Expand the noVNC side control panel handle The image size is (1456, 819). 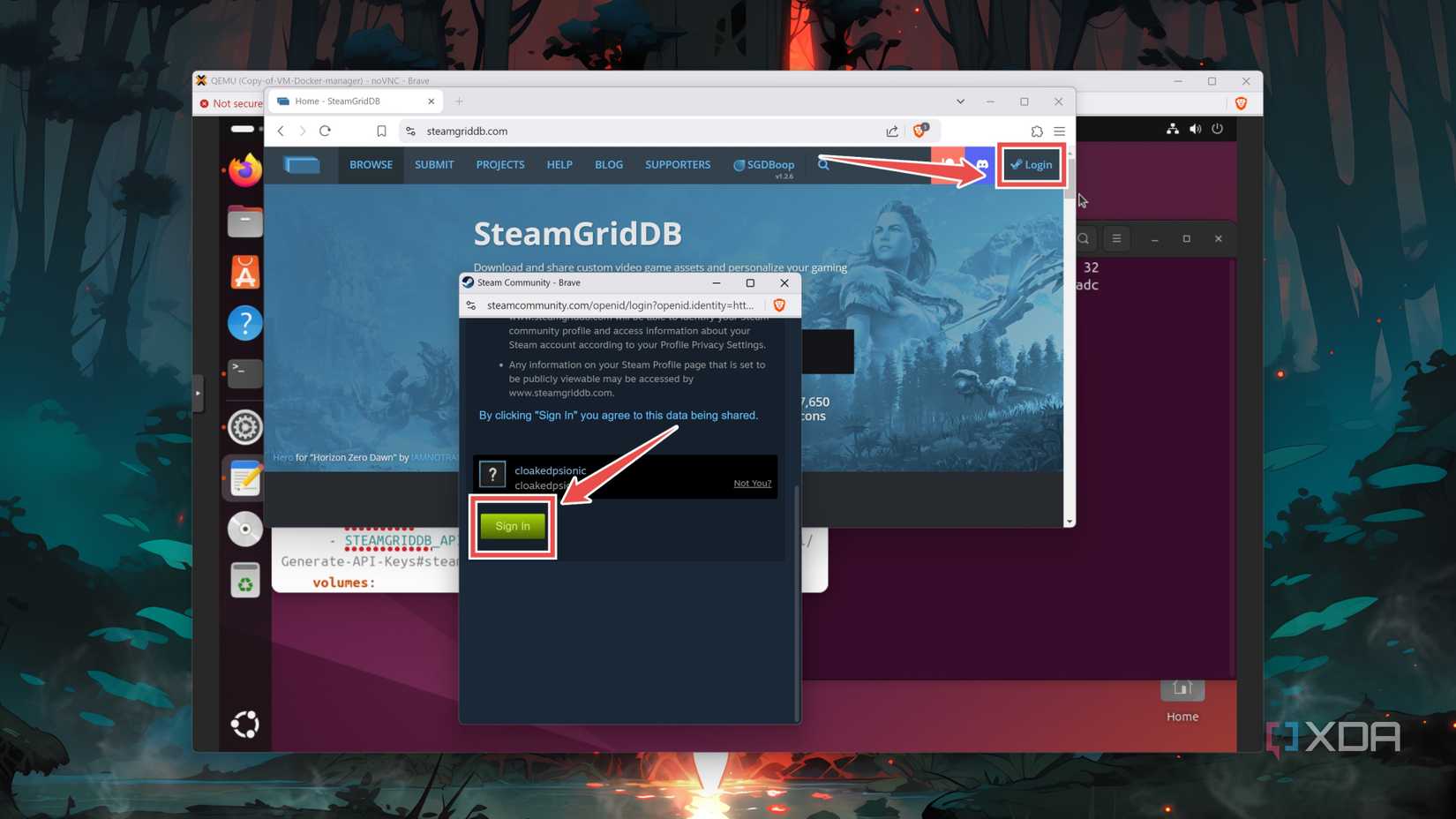198,394
